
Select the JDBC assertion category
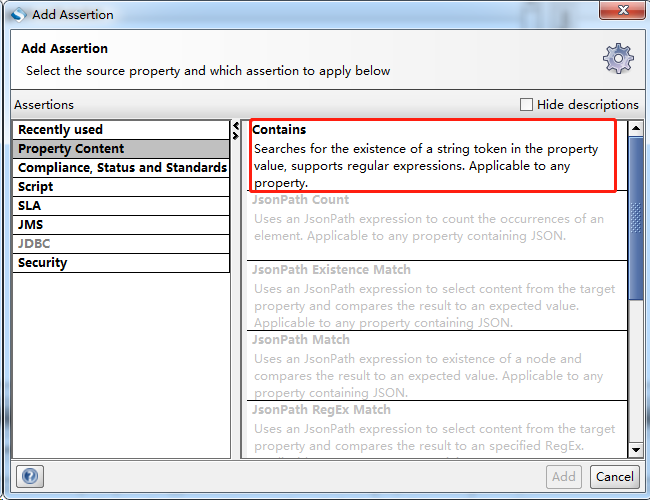tap(121, 244)
